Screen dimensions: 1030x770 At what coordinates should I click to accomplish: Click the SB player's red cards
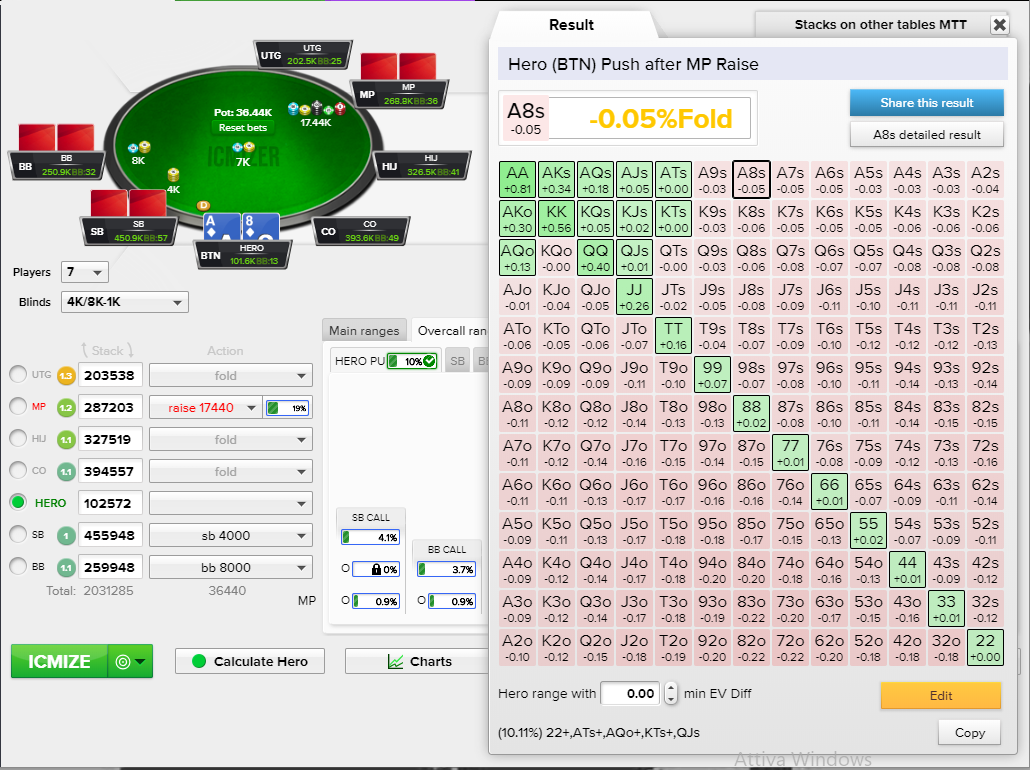click(129, 203)
